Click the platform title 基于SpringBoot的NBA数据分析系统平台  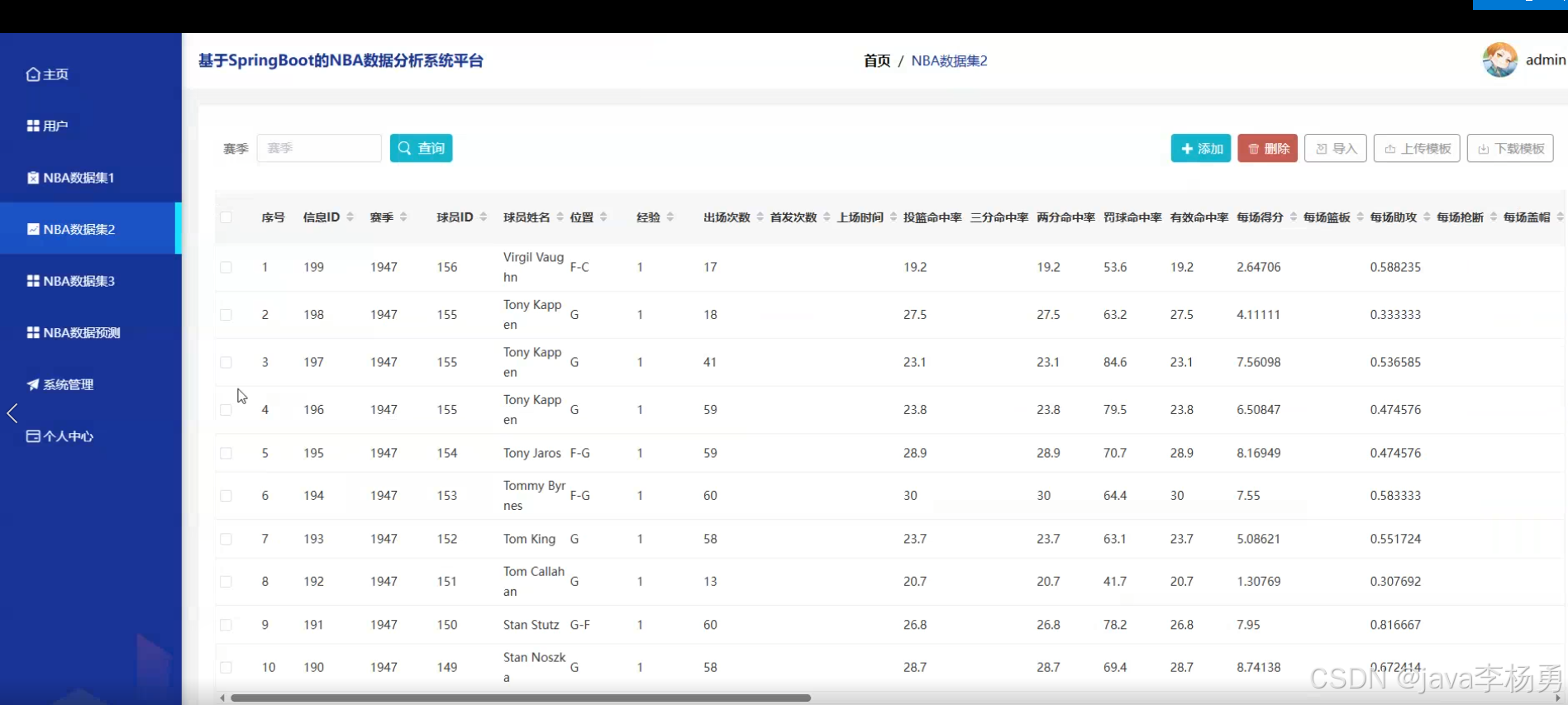341,60
